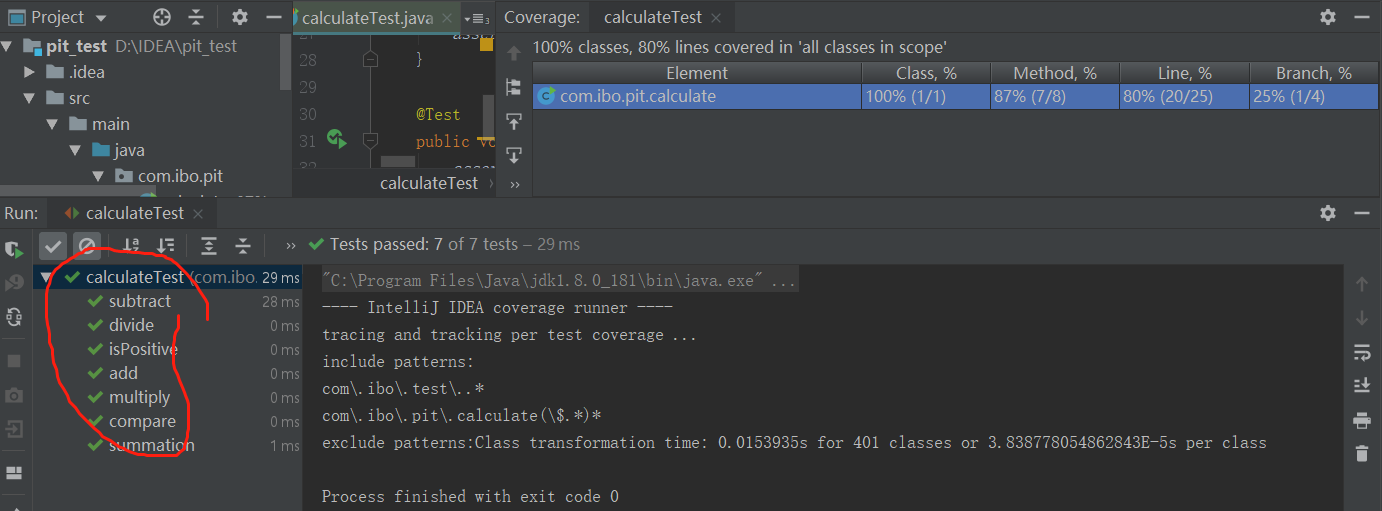
Task: Sort tests alphabetically icon
Action: click(x=131, y=245)
